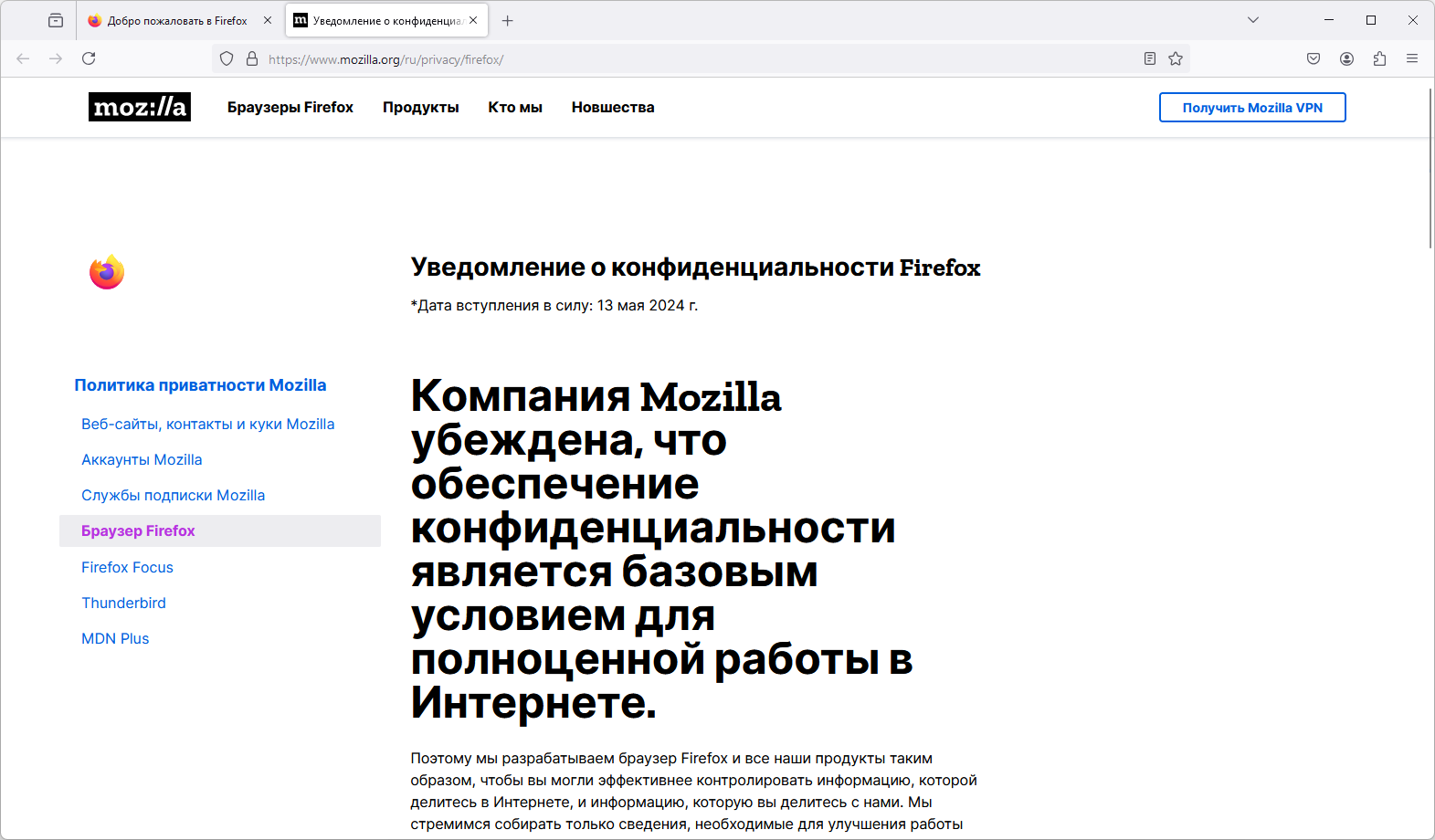Click the '*Дата вступления в силу' text
Image resolution: width=1435 pixels, height=840 pixels.
[554, 305]
